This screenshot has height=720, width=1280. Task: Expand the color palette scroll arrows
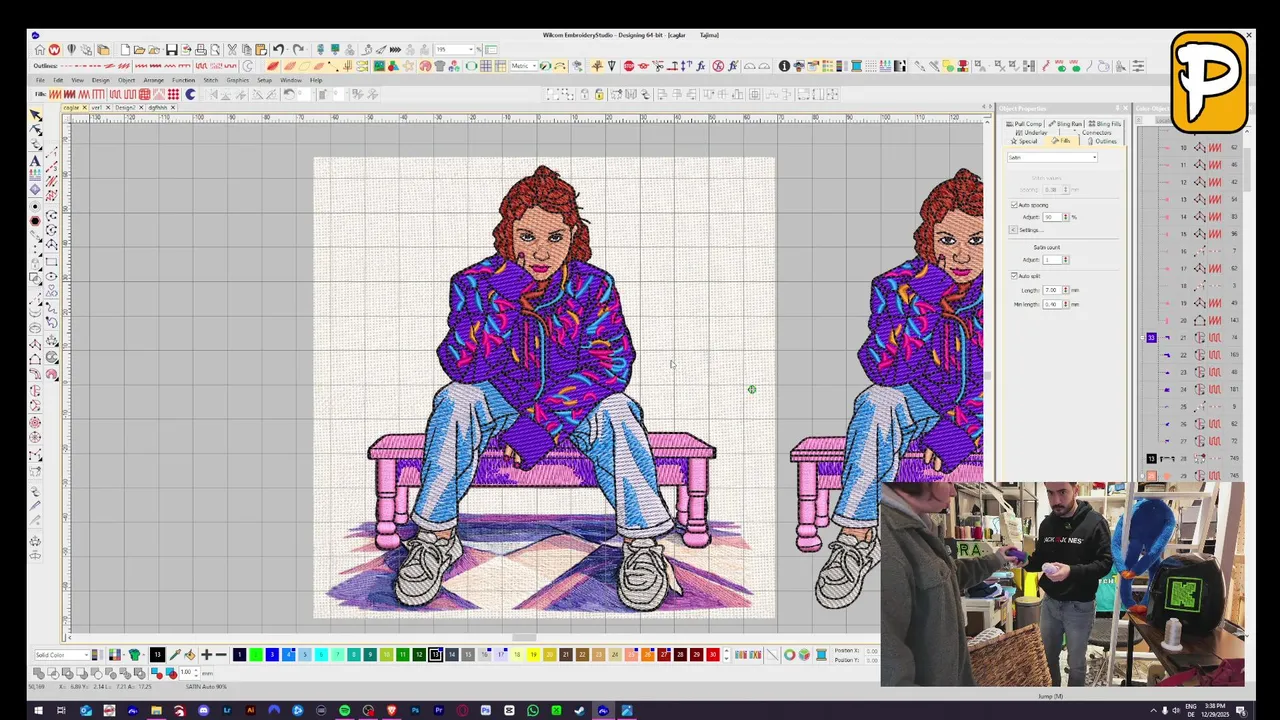(726, 655)
